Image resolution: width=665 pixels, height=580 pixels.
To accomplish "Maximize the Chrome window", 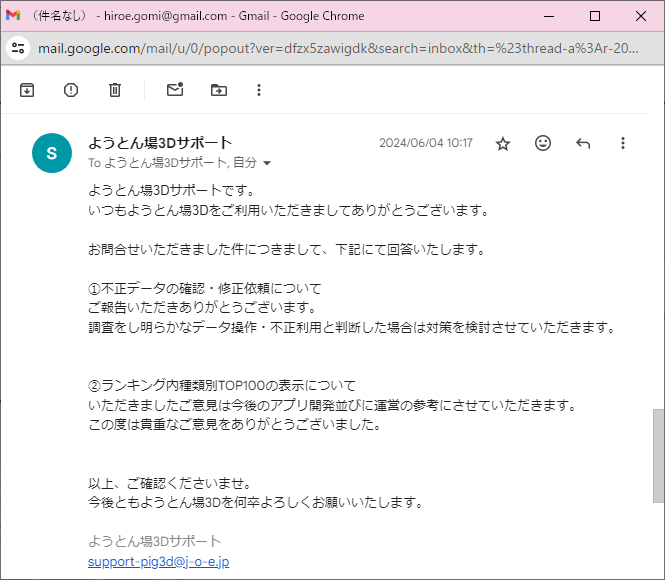I will pos(595,16).
